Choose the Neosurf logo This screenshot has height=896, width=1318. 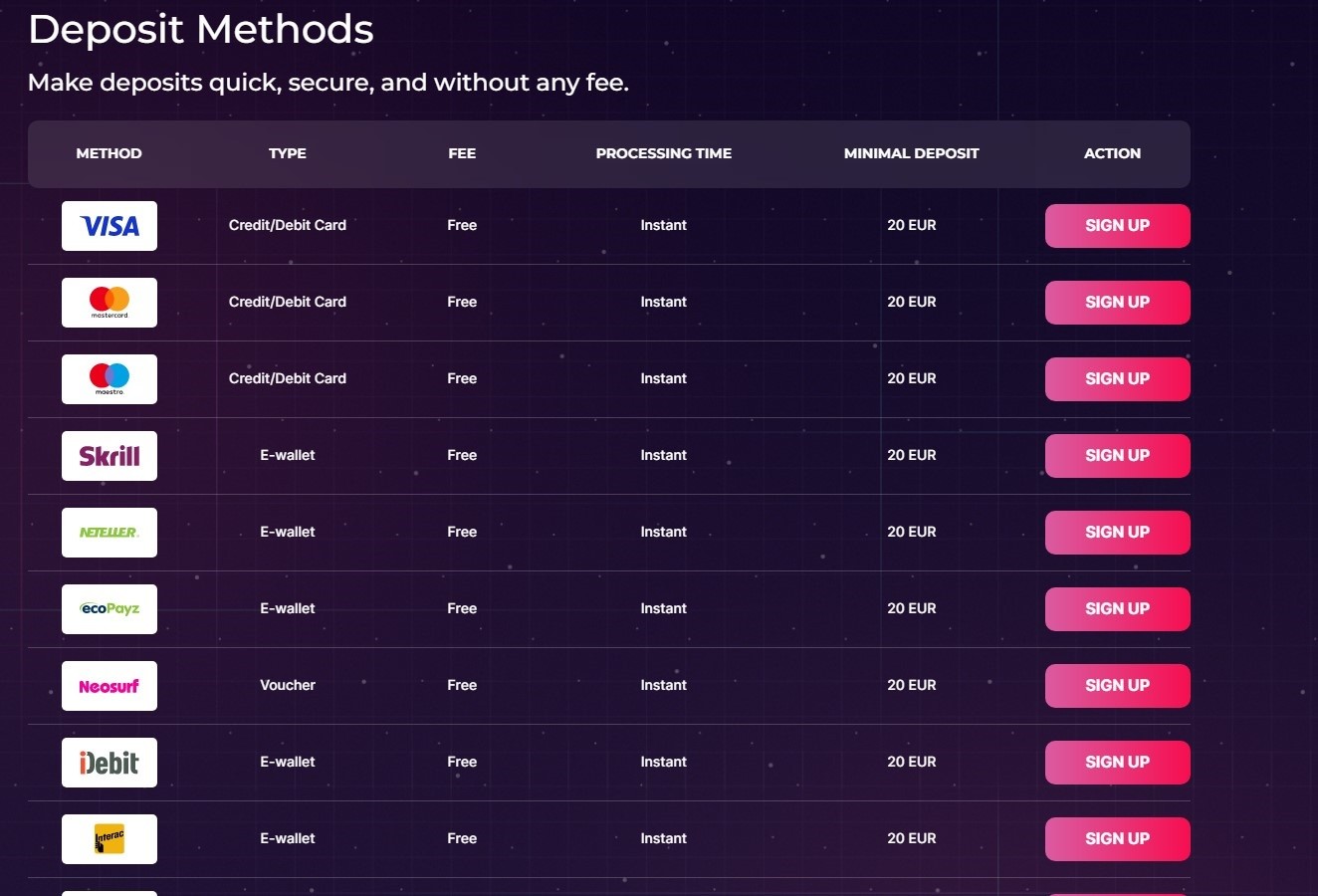click(x=110, y=686)
